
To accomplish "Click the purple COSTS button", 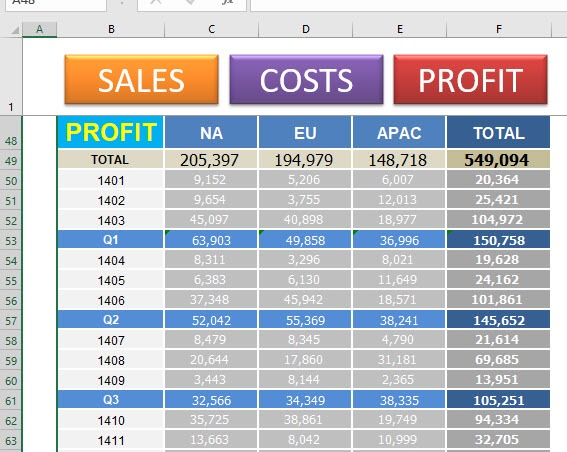I will click(306, 80).
